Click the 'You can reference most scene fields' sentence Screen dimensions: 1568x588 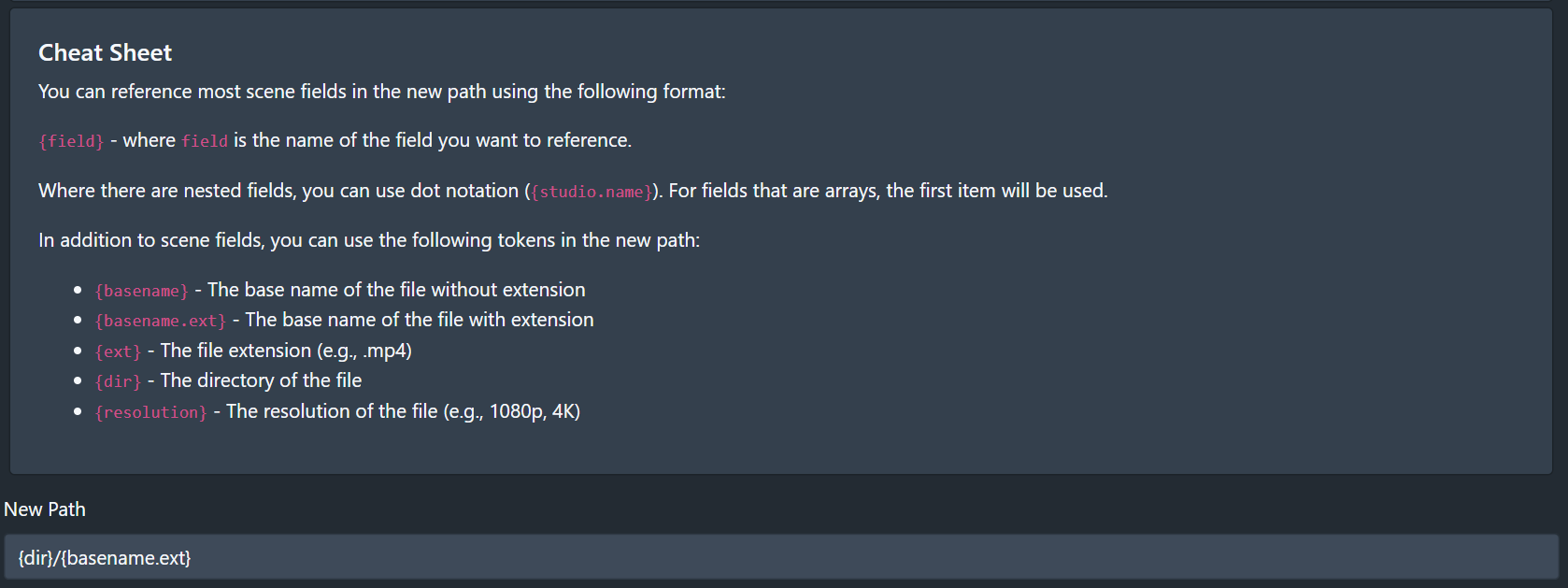pyautogui.click(x=381, y=92)
